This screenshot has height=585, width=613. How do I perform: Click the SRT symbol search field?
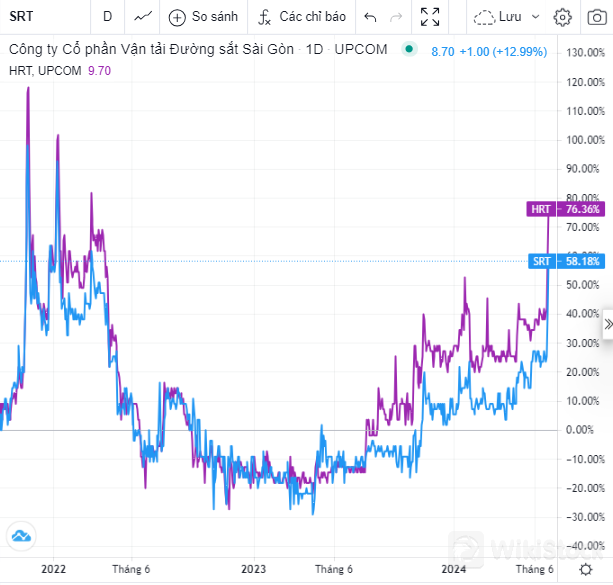(40, 17)
